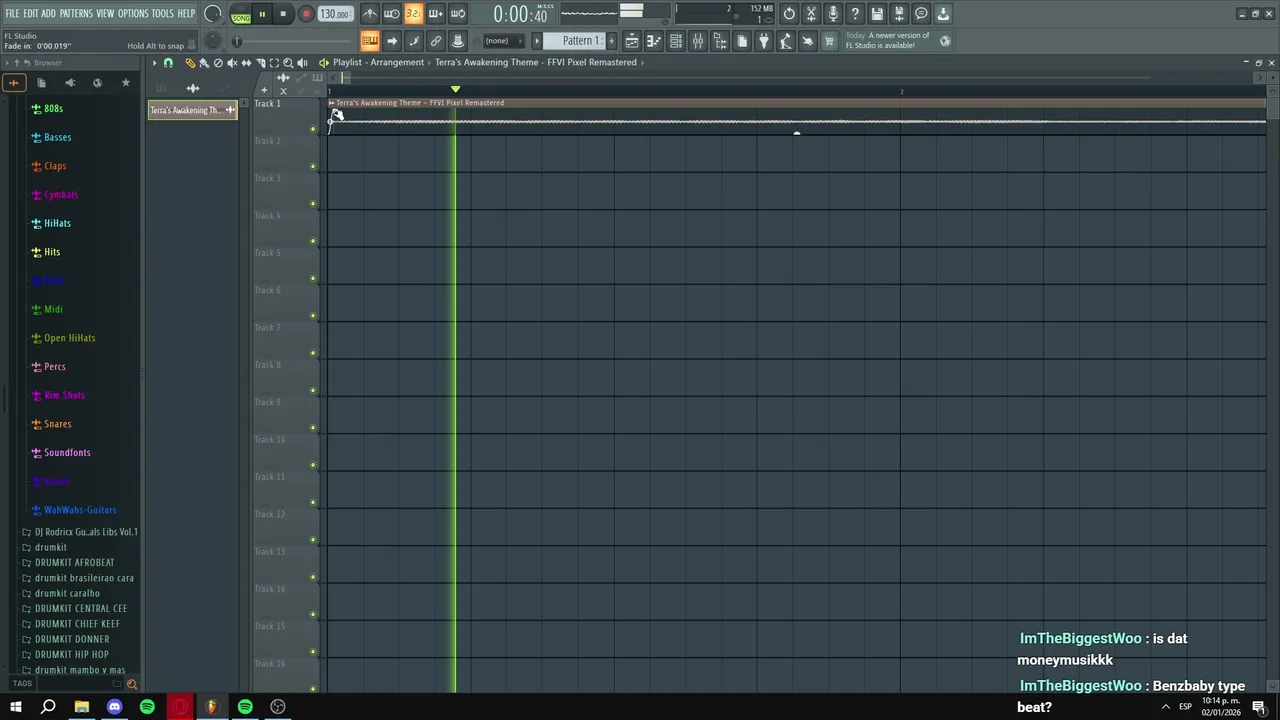Click the microphone recording icon
This screenshot has height=720, width=1280.
[x=833, y=14]
